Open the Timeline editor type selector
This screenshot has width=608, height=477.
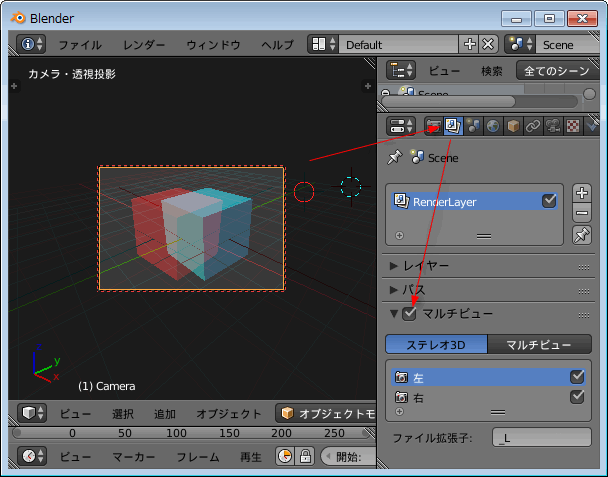[32, 456]
